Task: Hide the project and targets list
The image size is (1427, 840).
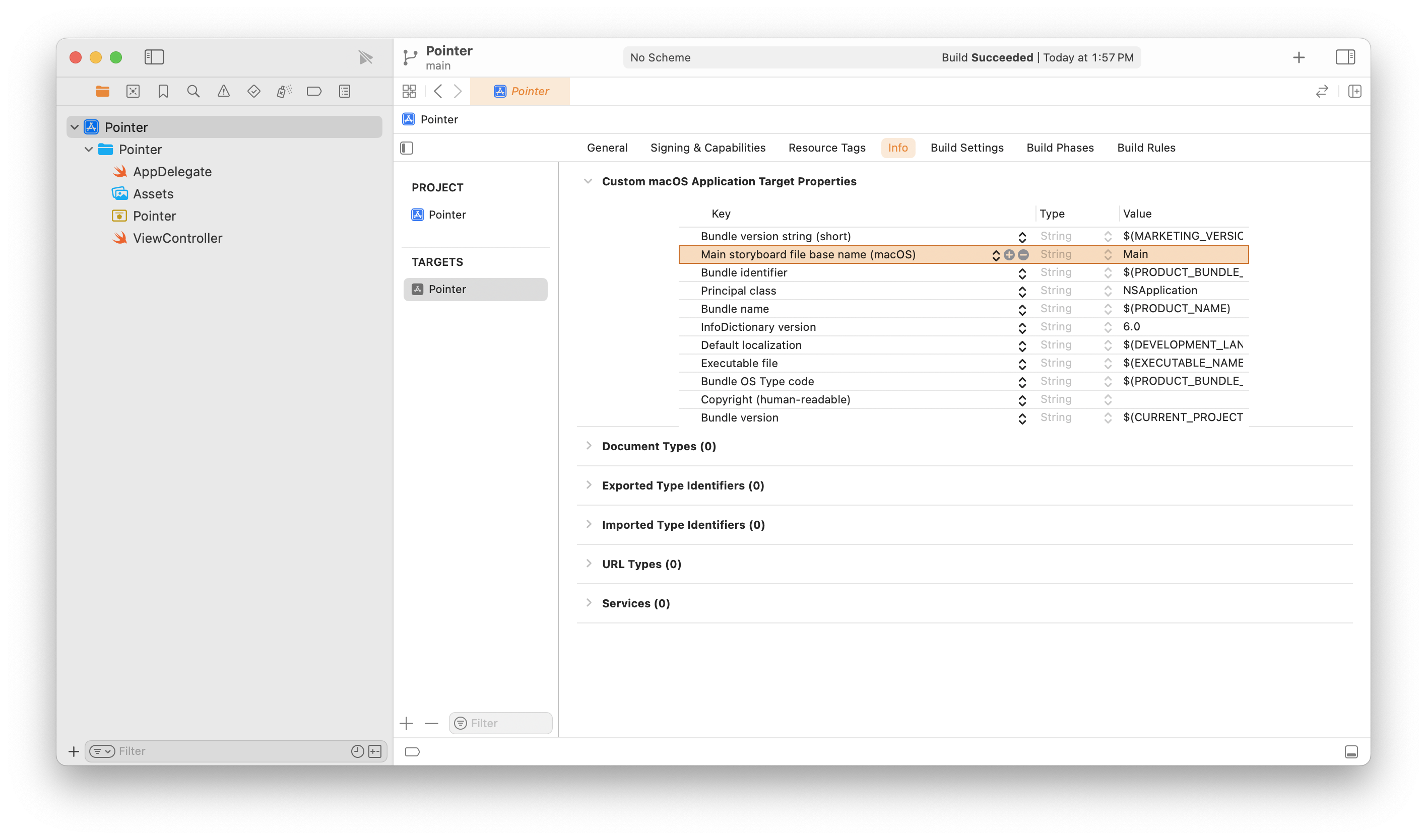Action: [407, 148]
